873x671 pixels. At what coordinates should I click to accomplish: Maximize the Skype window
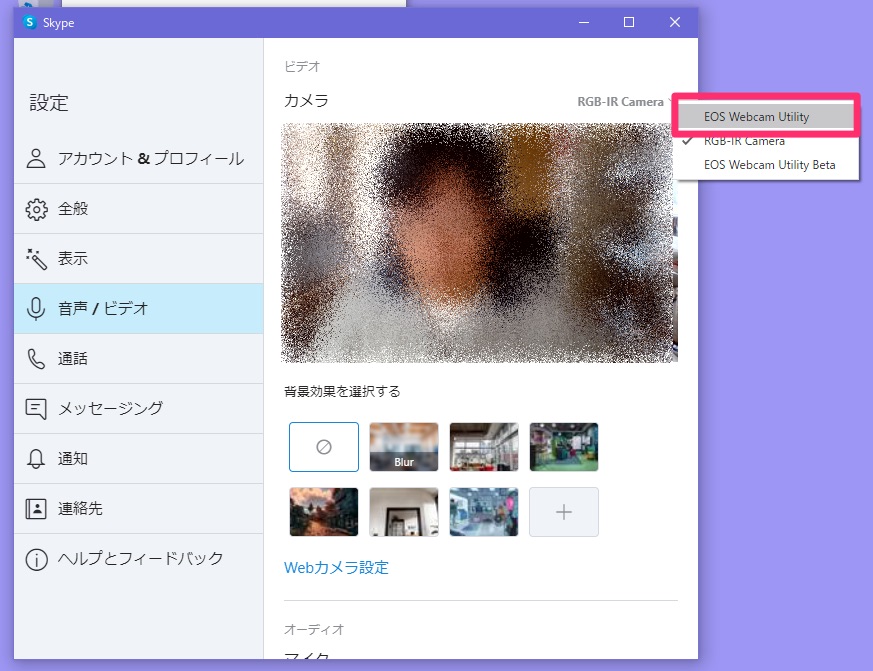click(x=629, y=22)
